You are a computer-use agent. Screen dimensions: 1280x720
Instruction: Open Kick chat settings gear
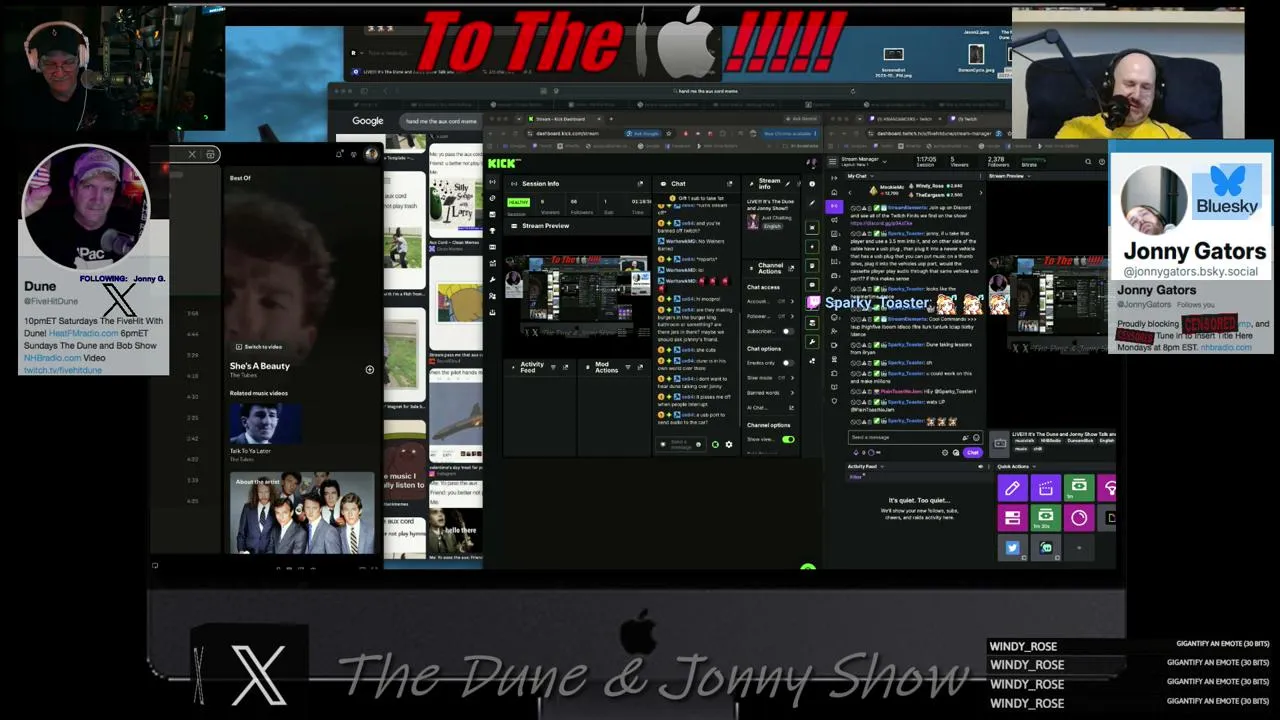coord(728,444)
